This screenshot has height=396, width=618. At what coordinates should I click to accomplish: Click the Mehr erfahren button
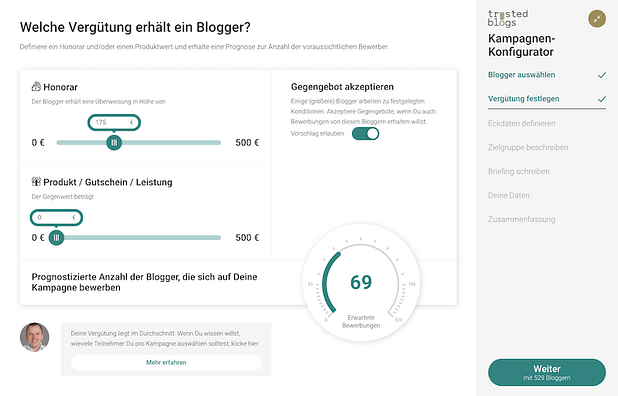(x=166, y=363)
